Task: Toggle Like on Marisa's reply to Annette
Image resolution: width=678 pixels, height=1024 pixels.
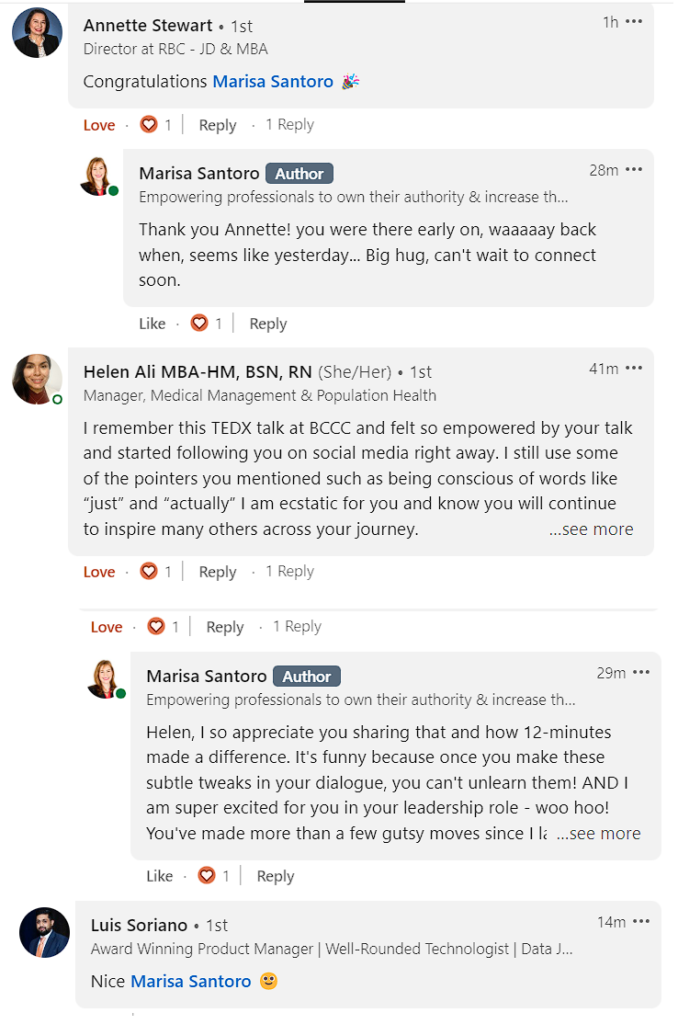Action: pos(152,323)
